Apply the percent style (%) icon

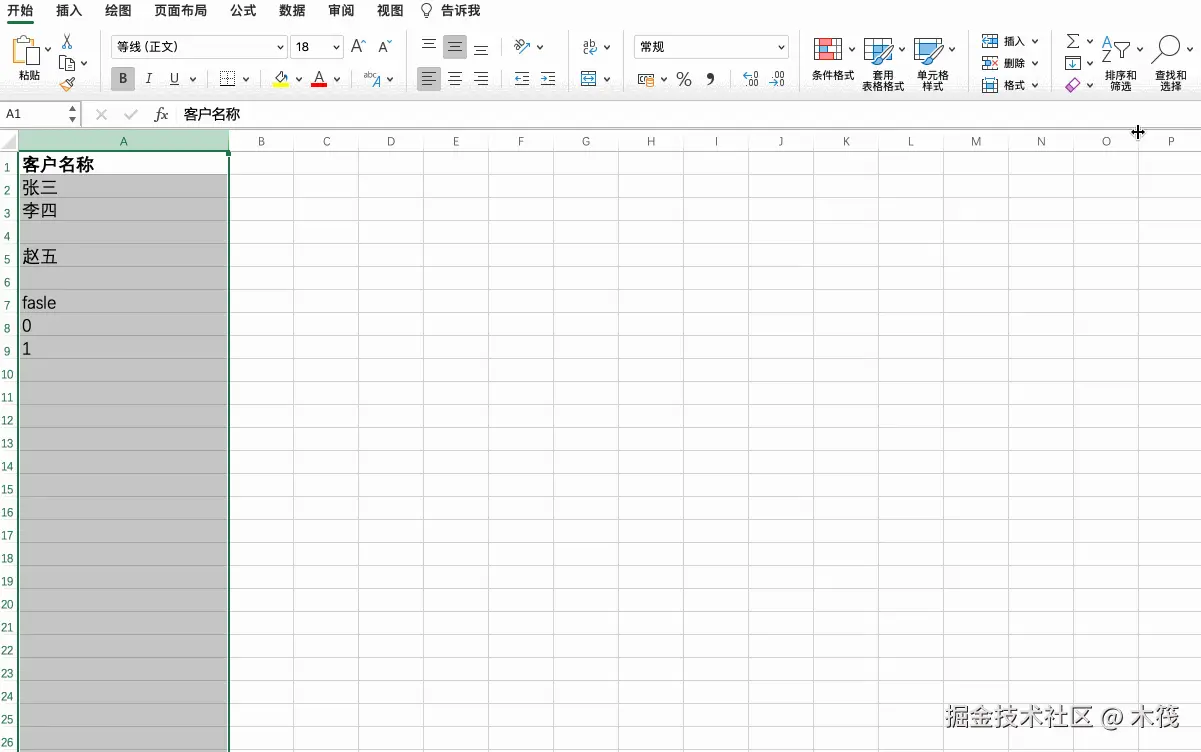[x=685, y=78]
